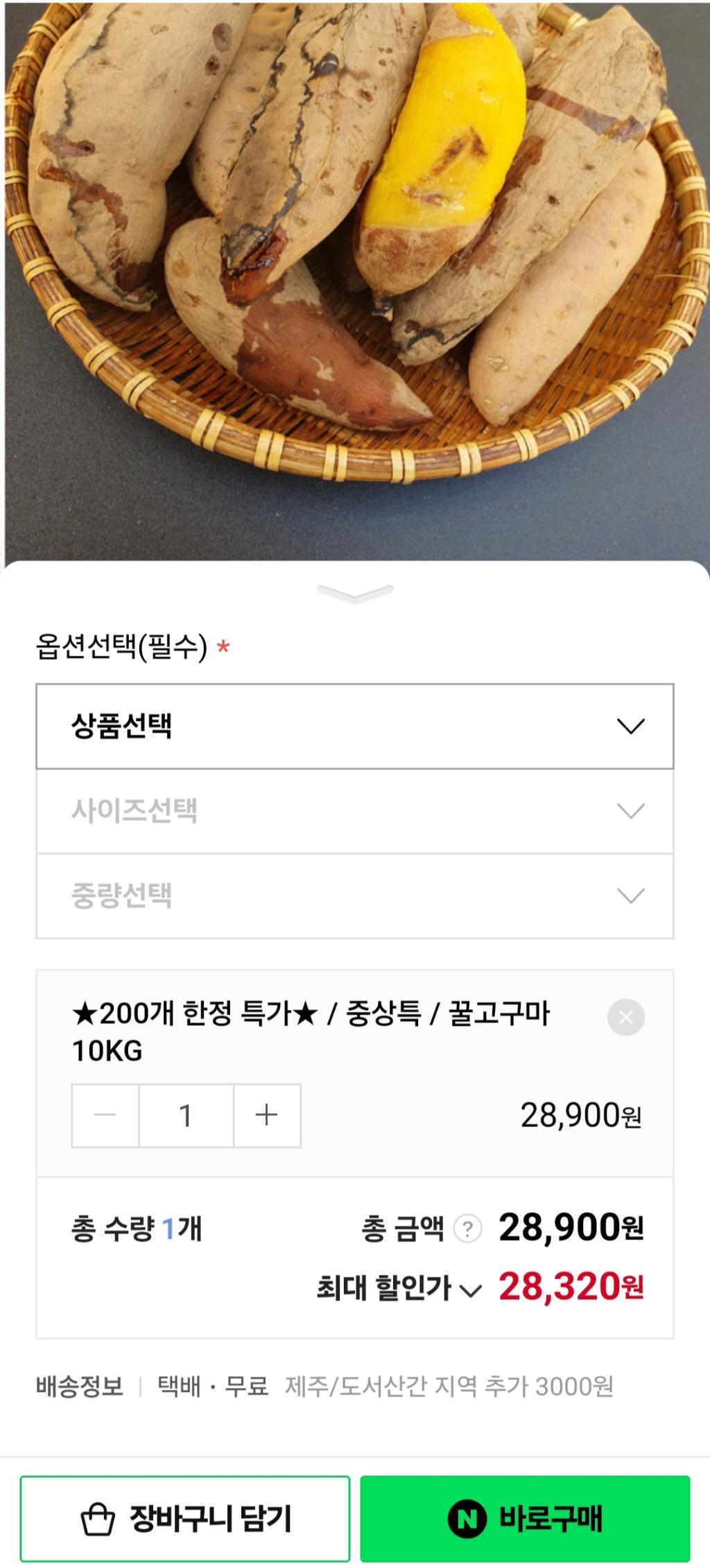The width and height of the screenshot is (710, 1568).
Task: Expand the 최대 할인가 details chevron
Action: coord(471,1290)
